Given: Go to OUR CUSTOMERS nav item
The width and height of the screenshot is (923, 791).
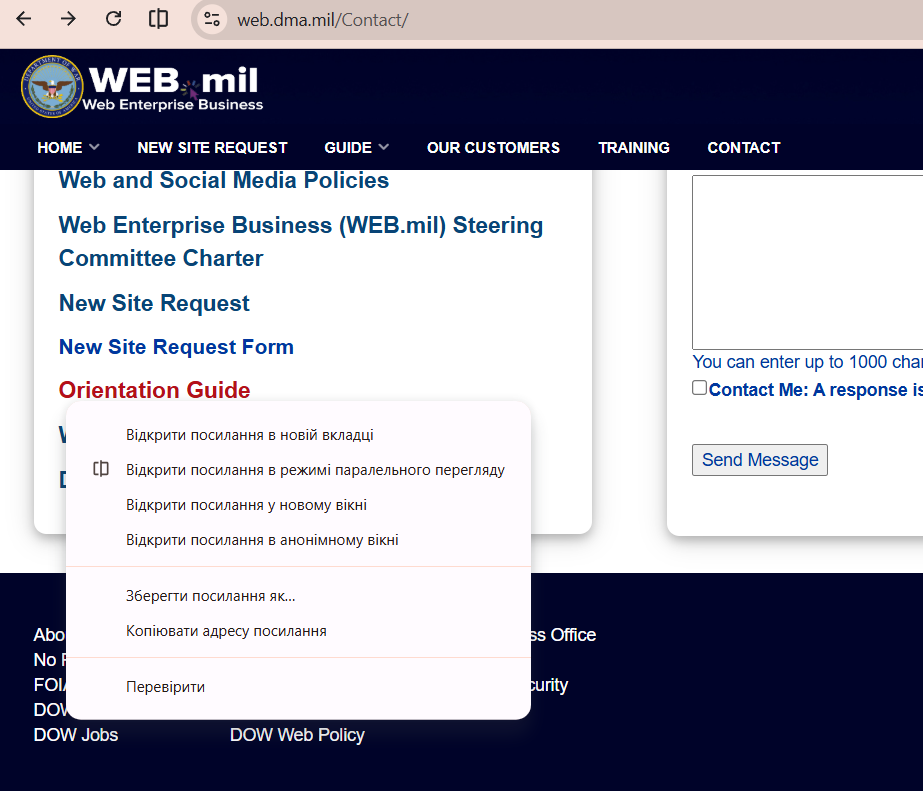Looking at the screenshot, I should 493,147.
